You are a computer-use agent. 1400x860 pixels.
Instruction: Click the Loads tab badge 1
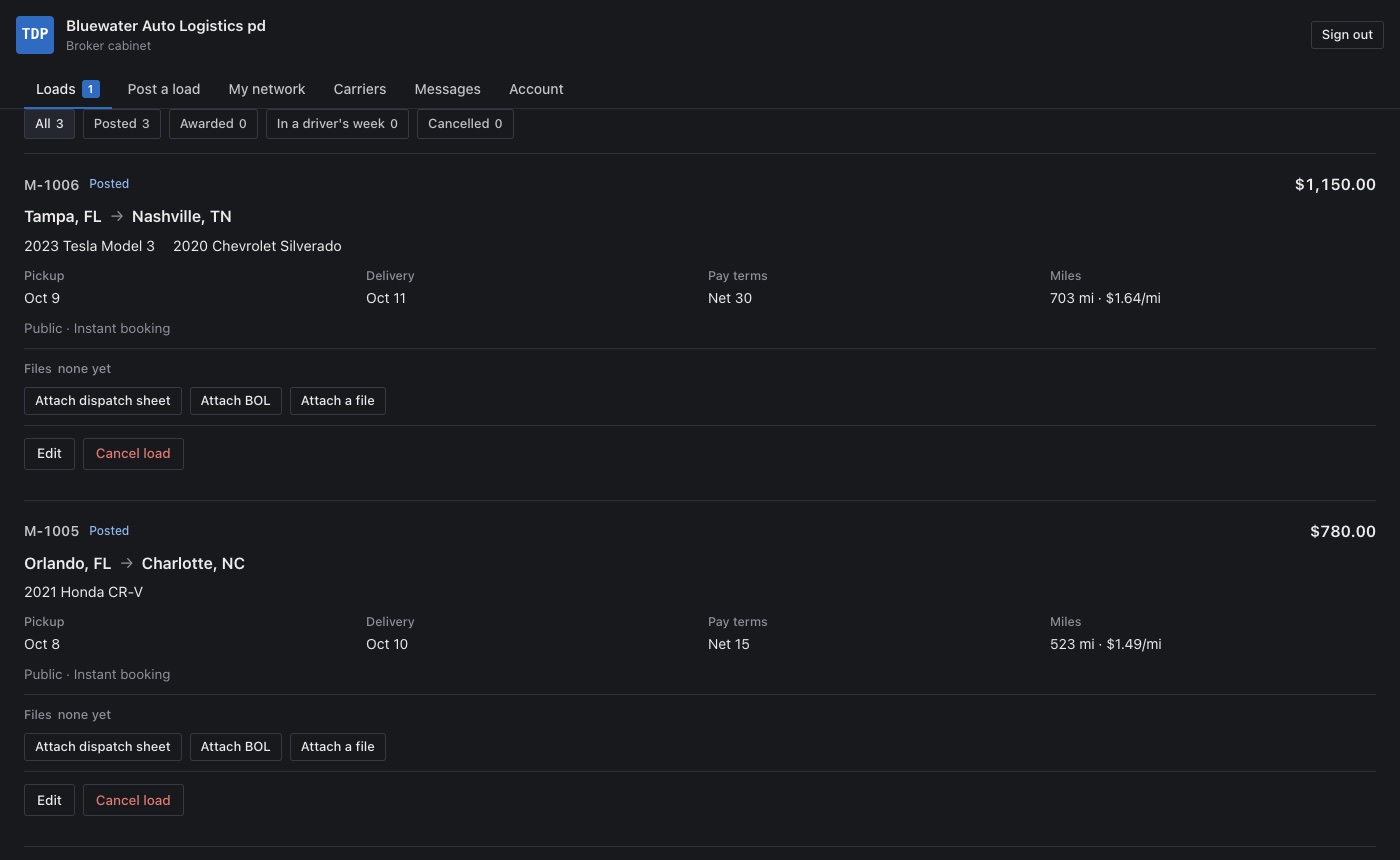coord(91,89)
